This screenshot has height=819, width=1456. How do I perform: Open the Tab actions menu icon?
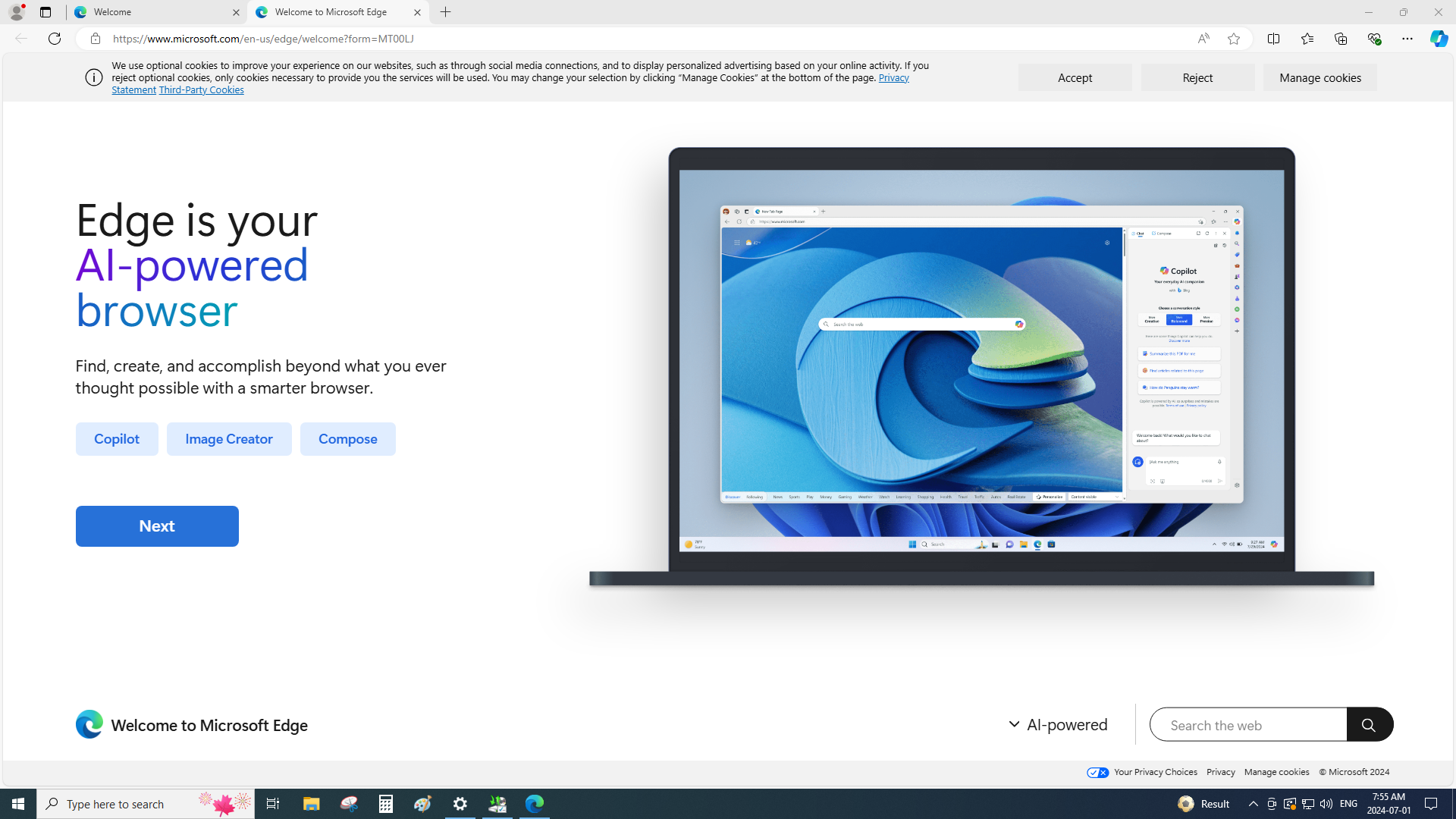point(45,12)
